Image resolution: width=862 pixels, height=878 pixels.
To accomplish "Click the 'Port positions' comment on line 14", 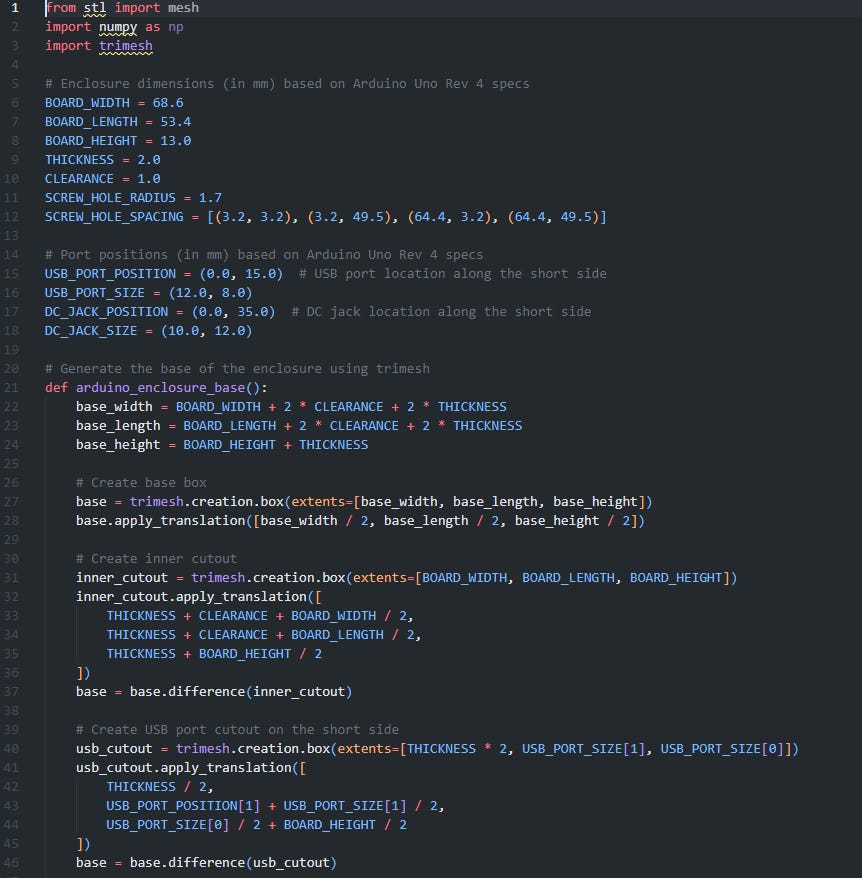I will (264, 255).
